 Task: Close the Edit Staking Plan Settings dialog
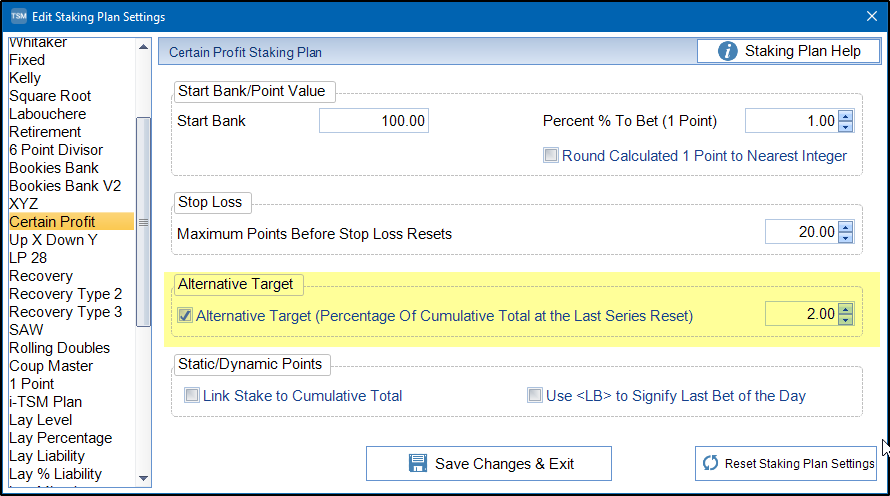870,17
